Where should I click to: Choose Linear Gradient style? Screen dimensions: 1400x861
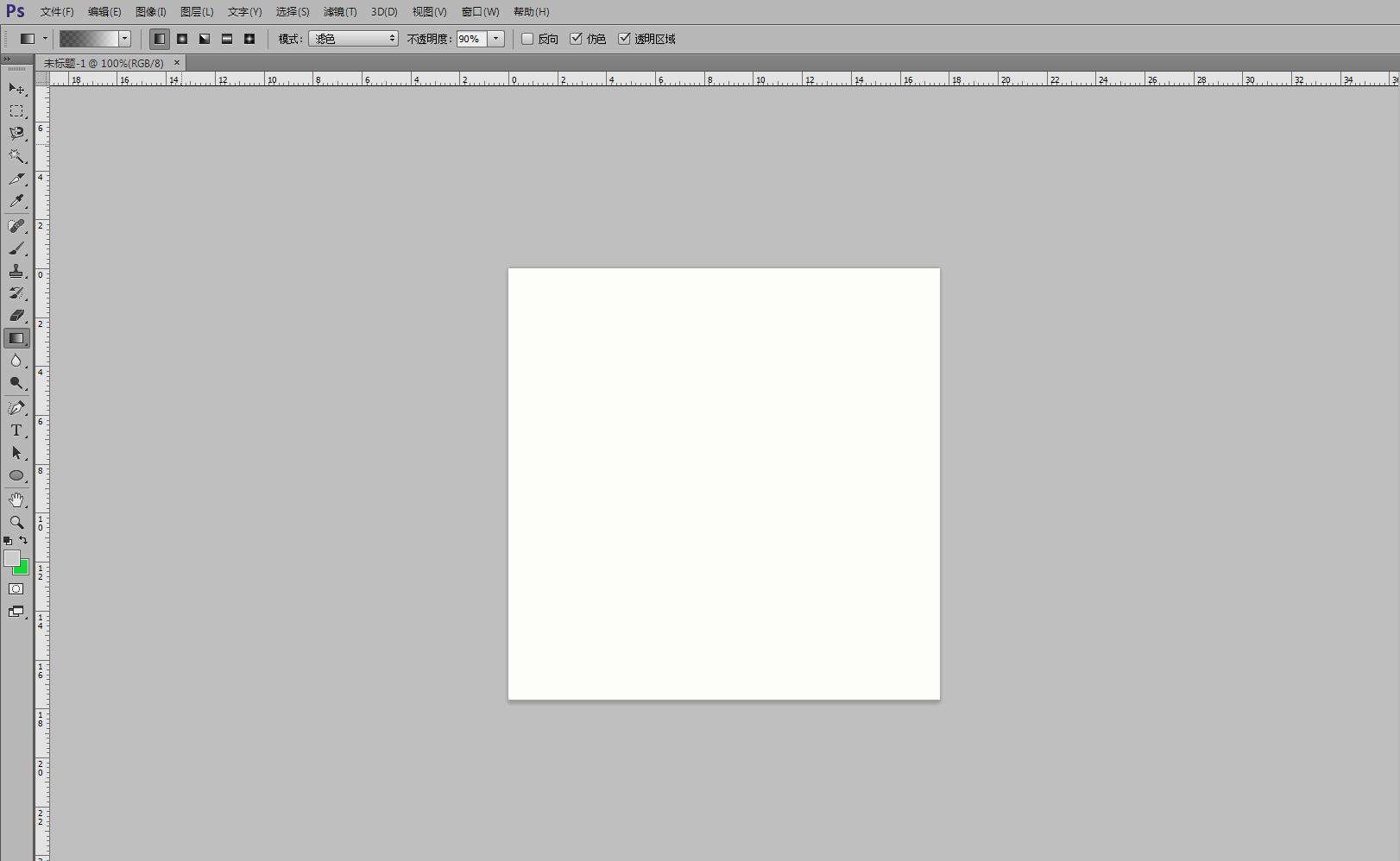point(160,39)
